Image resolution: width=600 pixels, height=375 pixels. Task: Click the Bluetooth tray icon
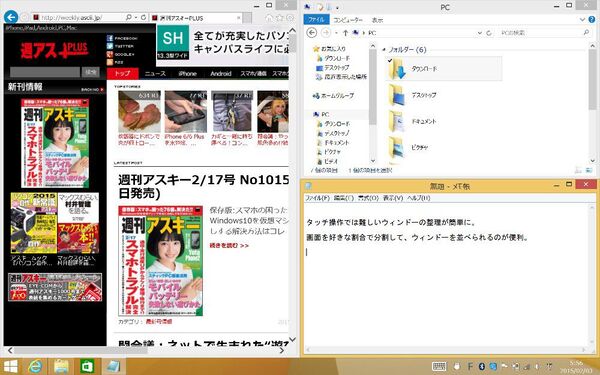click(482, 367)
